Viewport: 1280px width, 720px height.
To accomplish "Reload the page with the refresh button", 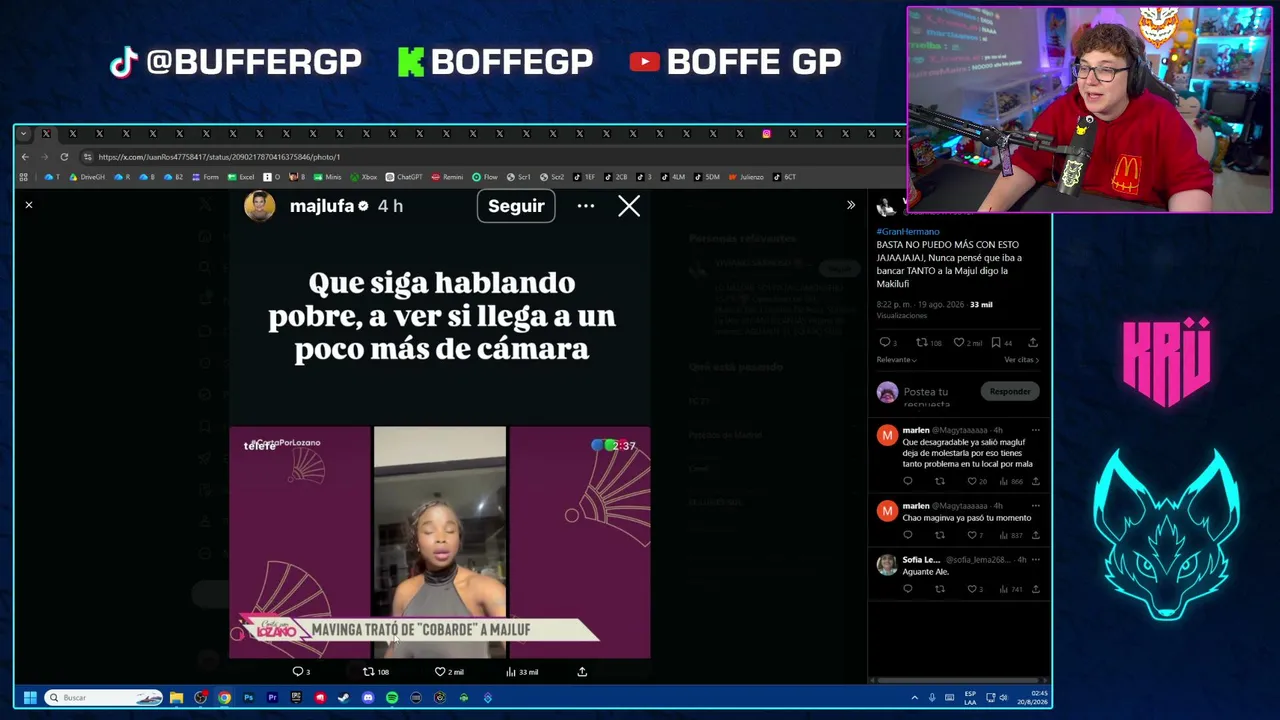I will click(x=64, y=157).
